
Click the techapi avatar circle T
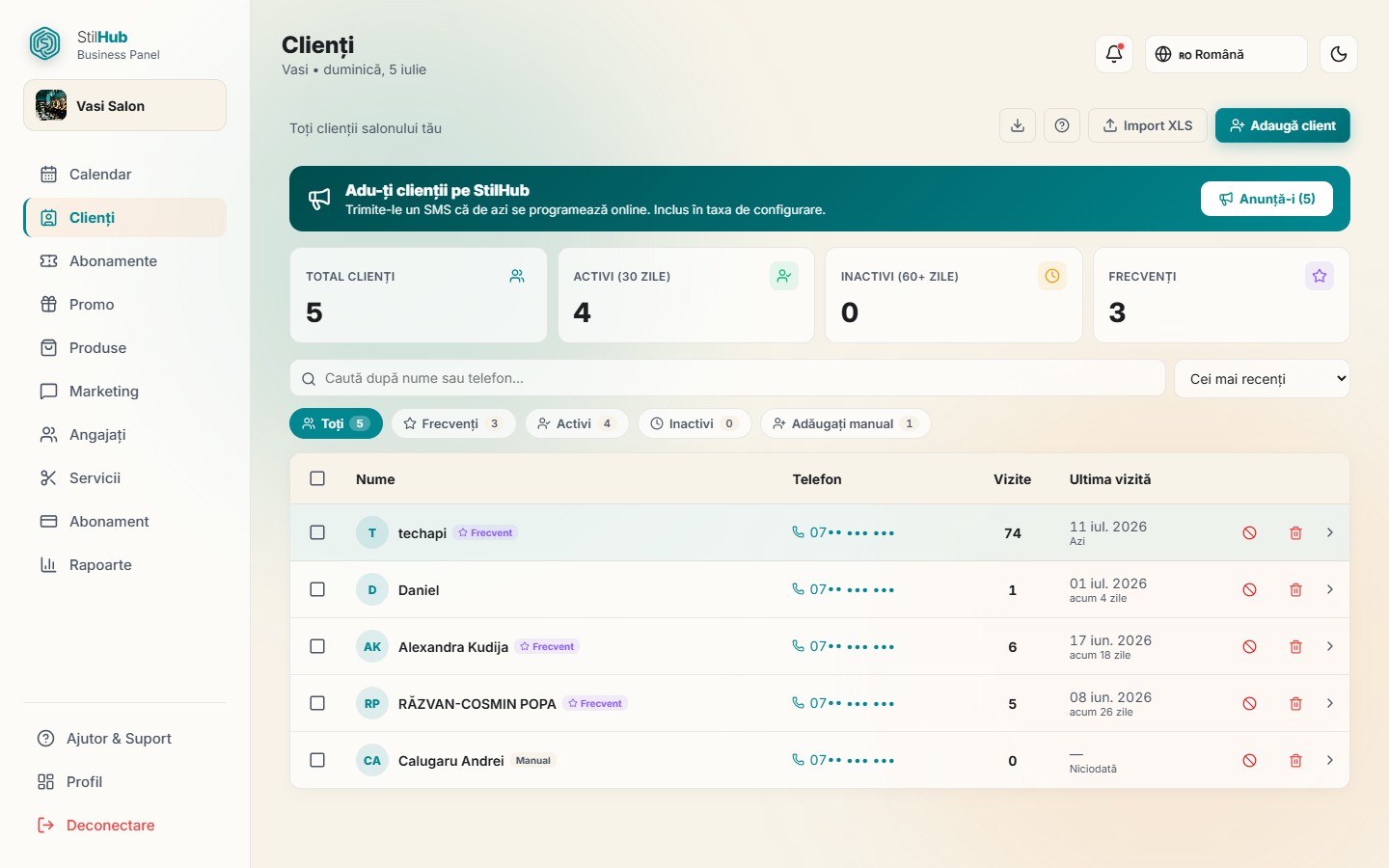pos(372,532)
